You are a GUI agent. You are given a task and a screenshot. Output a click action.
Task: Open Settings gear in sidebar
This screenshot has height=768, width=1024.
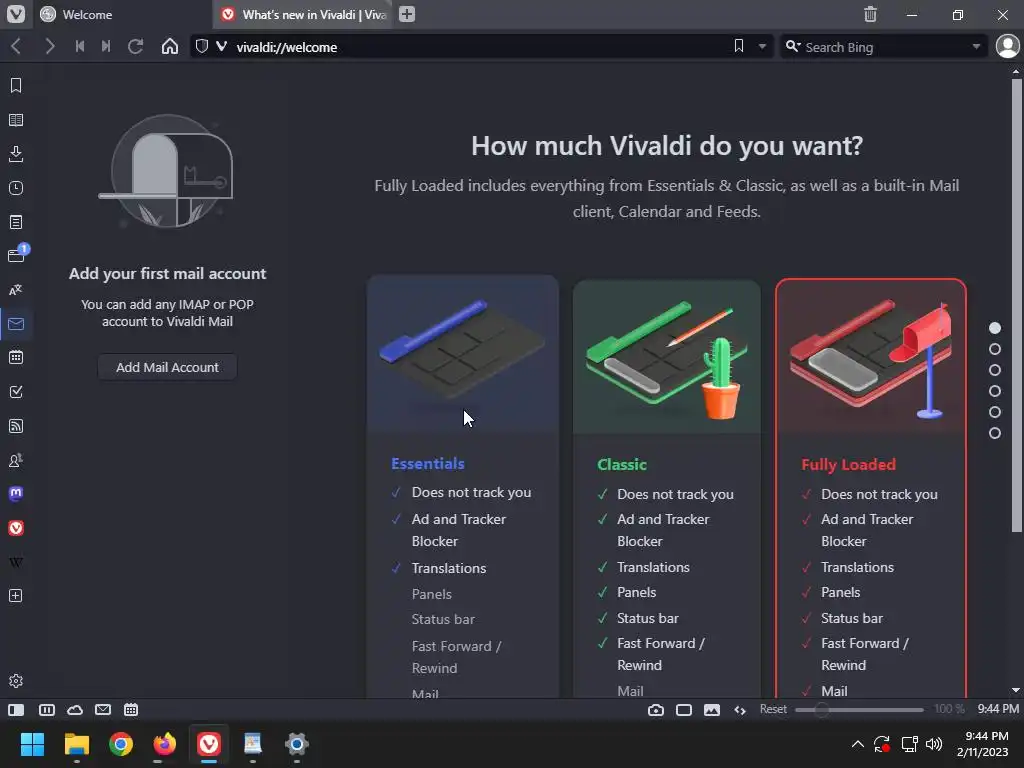tap(16, 681)
